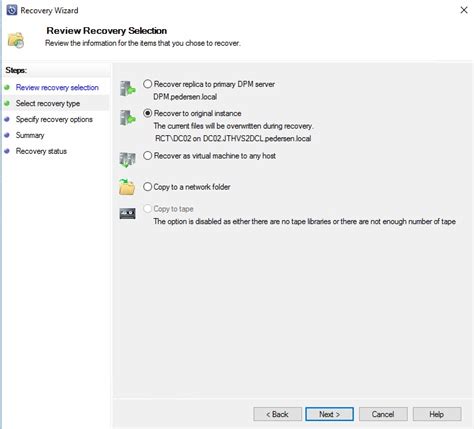Click the Steps: label
This screenshot has height=429, width=474.
tap(16, 70)
